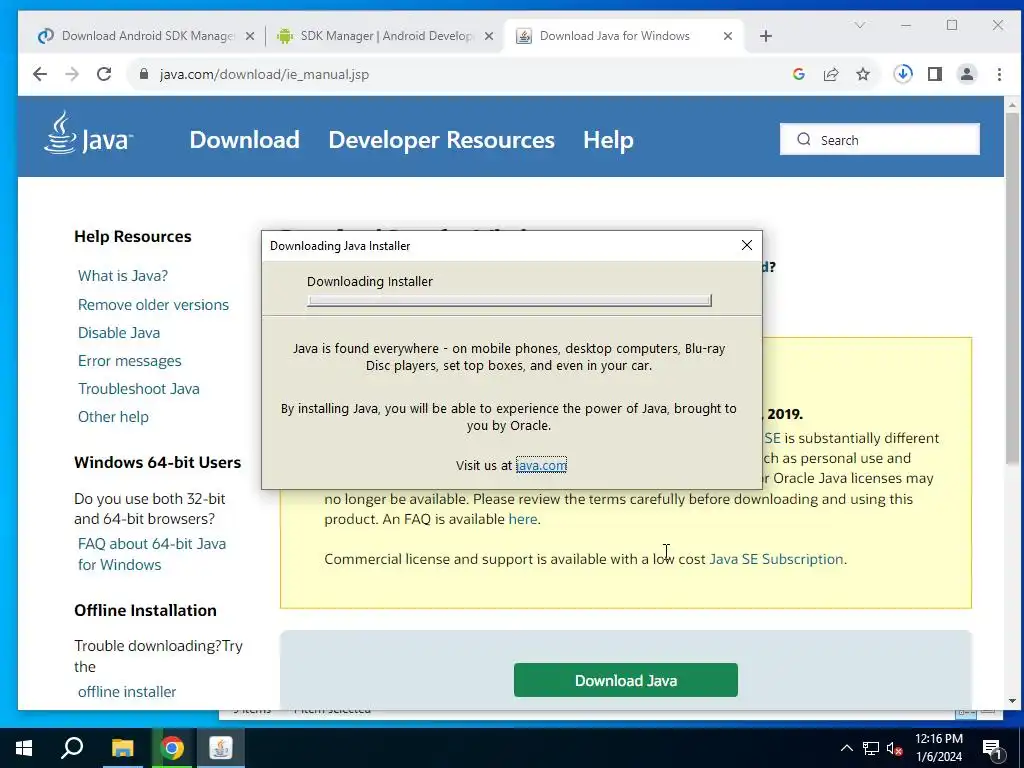Switch to the Download Android SDK Manager tab

tap(147, 36)
